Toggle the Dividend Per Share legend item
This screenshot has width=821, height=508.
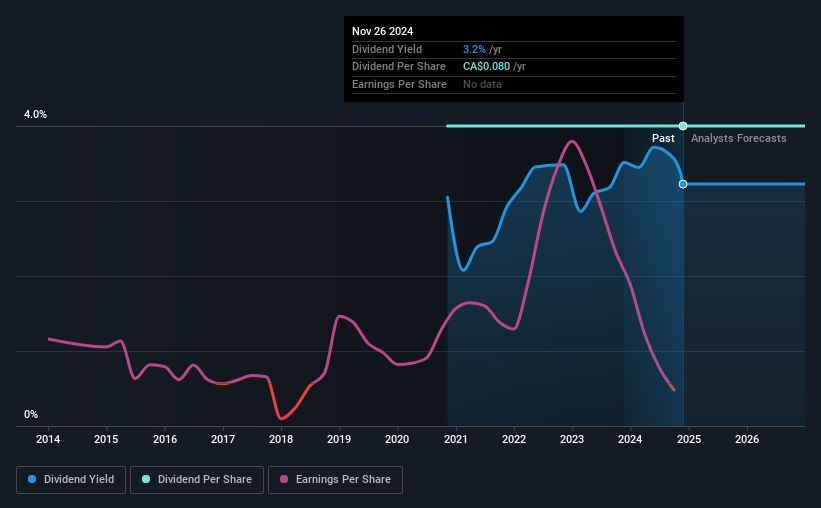pyautogui.click(x=203, y=480)
